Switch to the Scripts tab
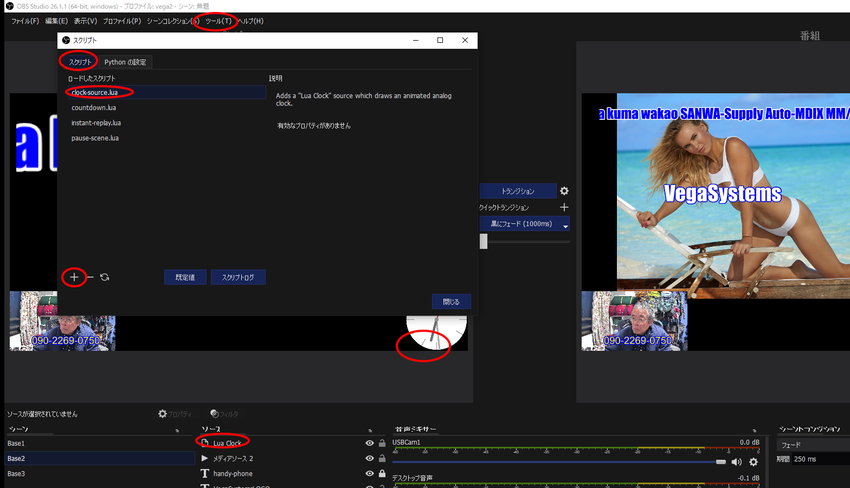 coord(80,62)
